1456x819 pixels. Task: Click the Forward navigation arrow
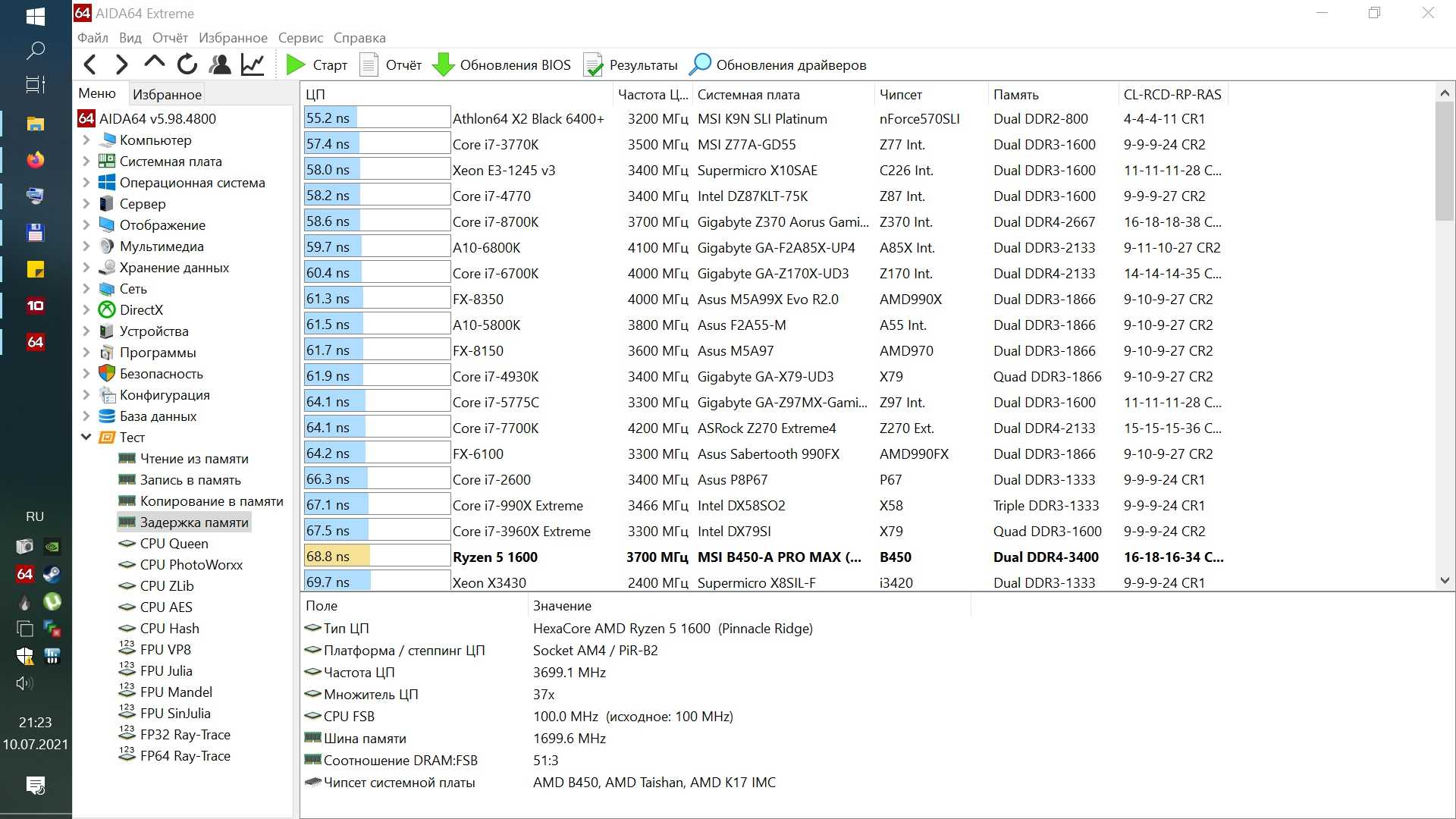pos(121,65)
